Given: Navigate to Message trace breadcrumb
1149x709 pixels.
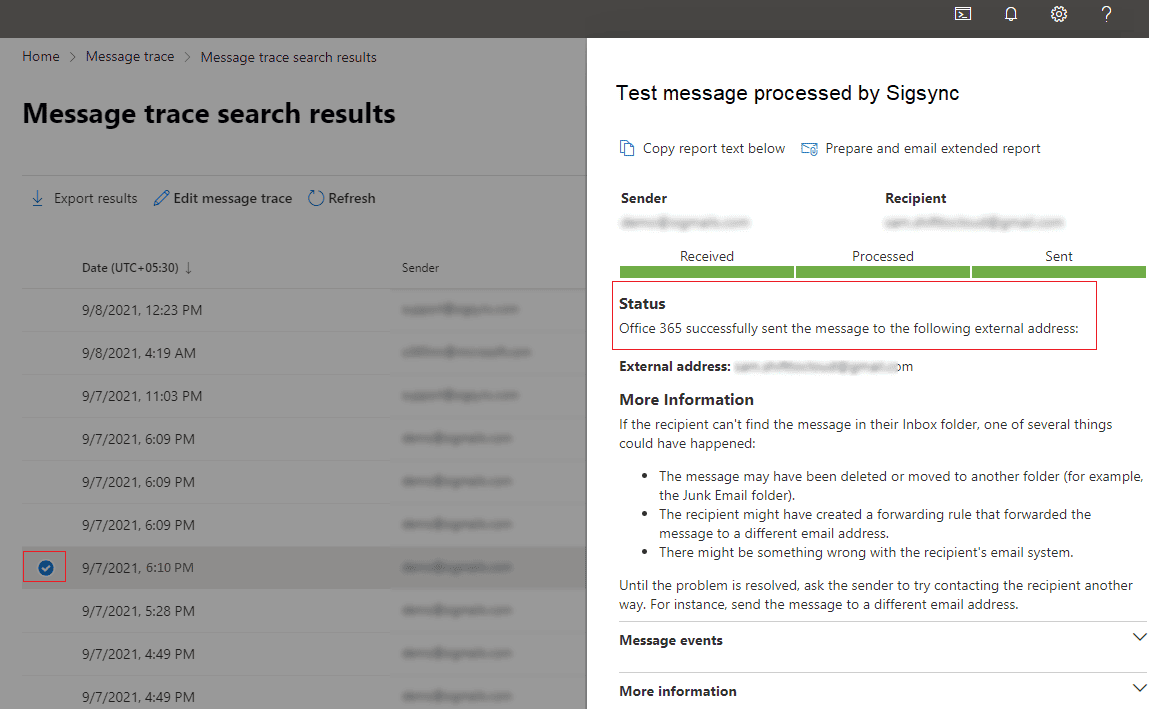Looking at the screenshot, I should [x=130, y=57].
